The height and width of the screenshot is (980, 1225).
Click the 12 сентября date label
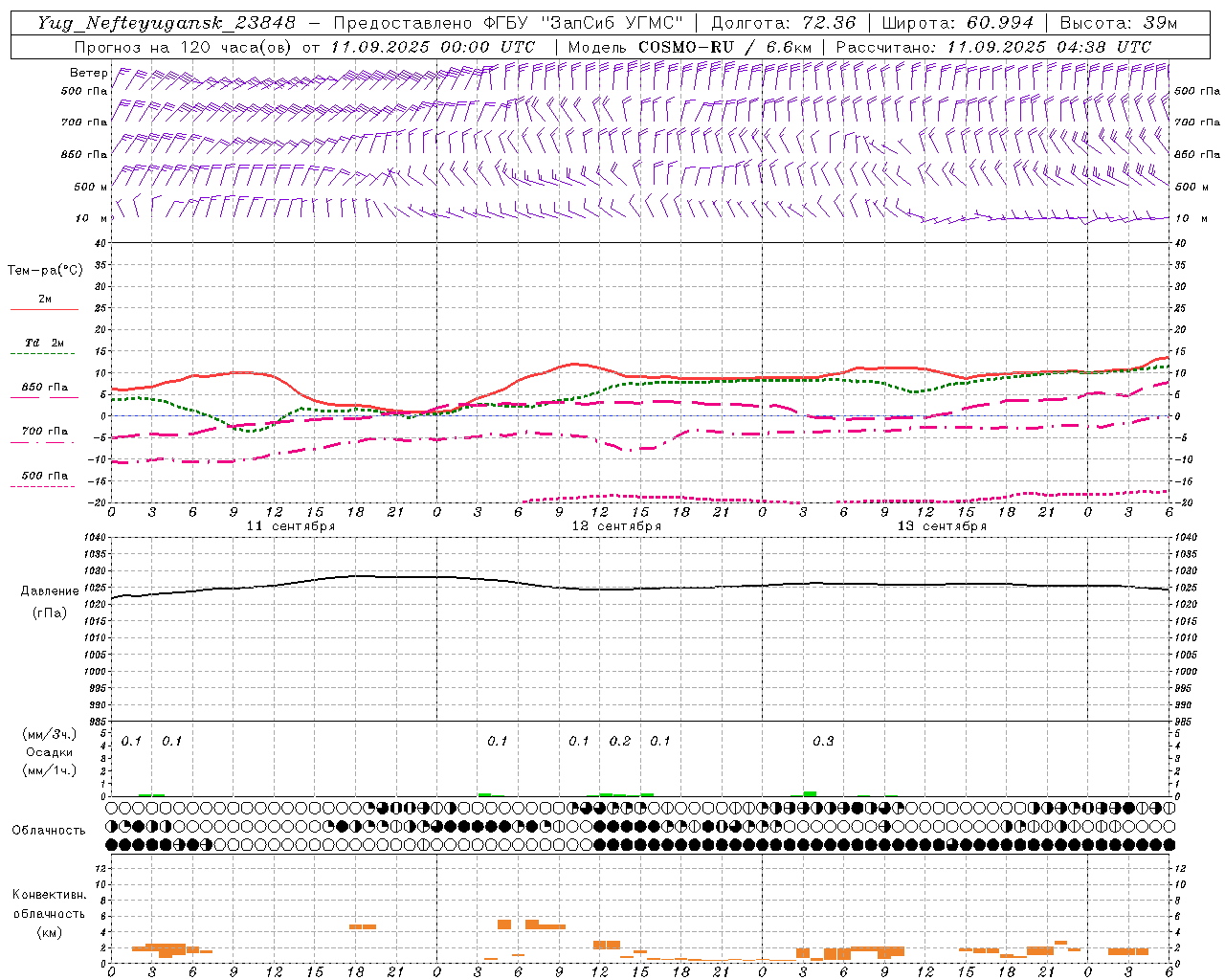(x=616, y=526)
